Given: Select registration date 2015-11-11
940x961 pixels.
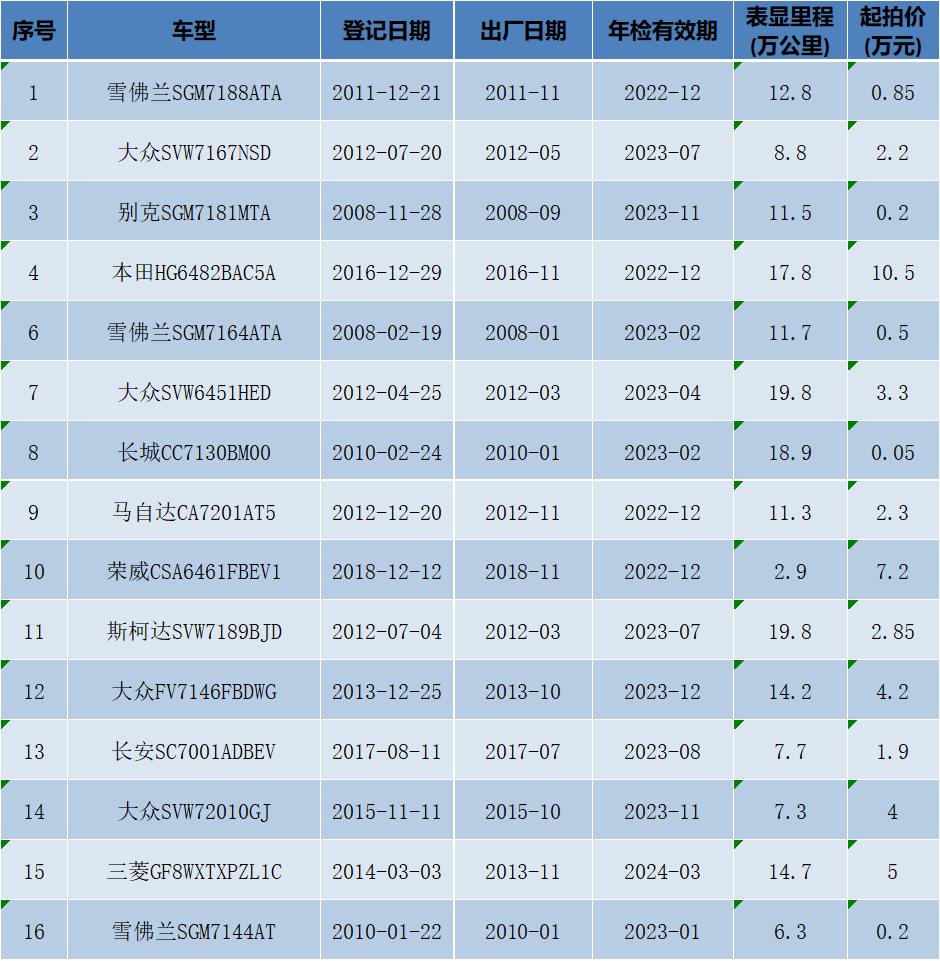Looking at the screenshot, I should tap(387, 811).
